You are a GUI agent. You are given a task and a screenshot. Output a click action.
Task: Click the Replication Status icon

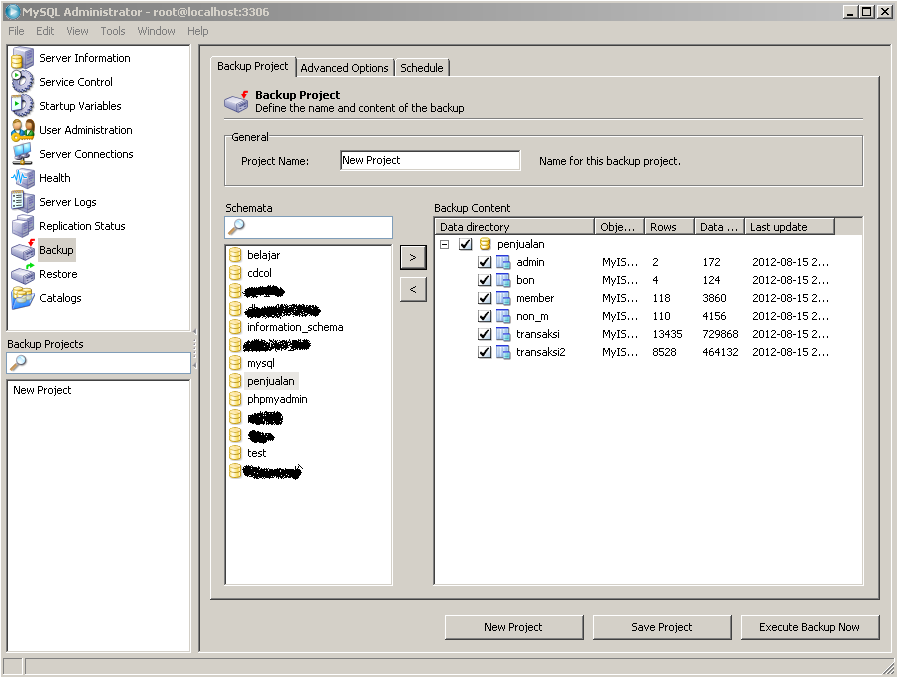(x=23, y=226)
